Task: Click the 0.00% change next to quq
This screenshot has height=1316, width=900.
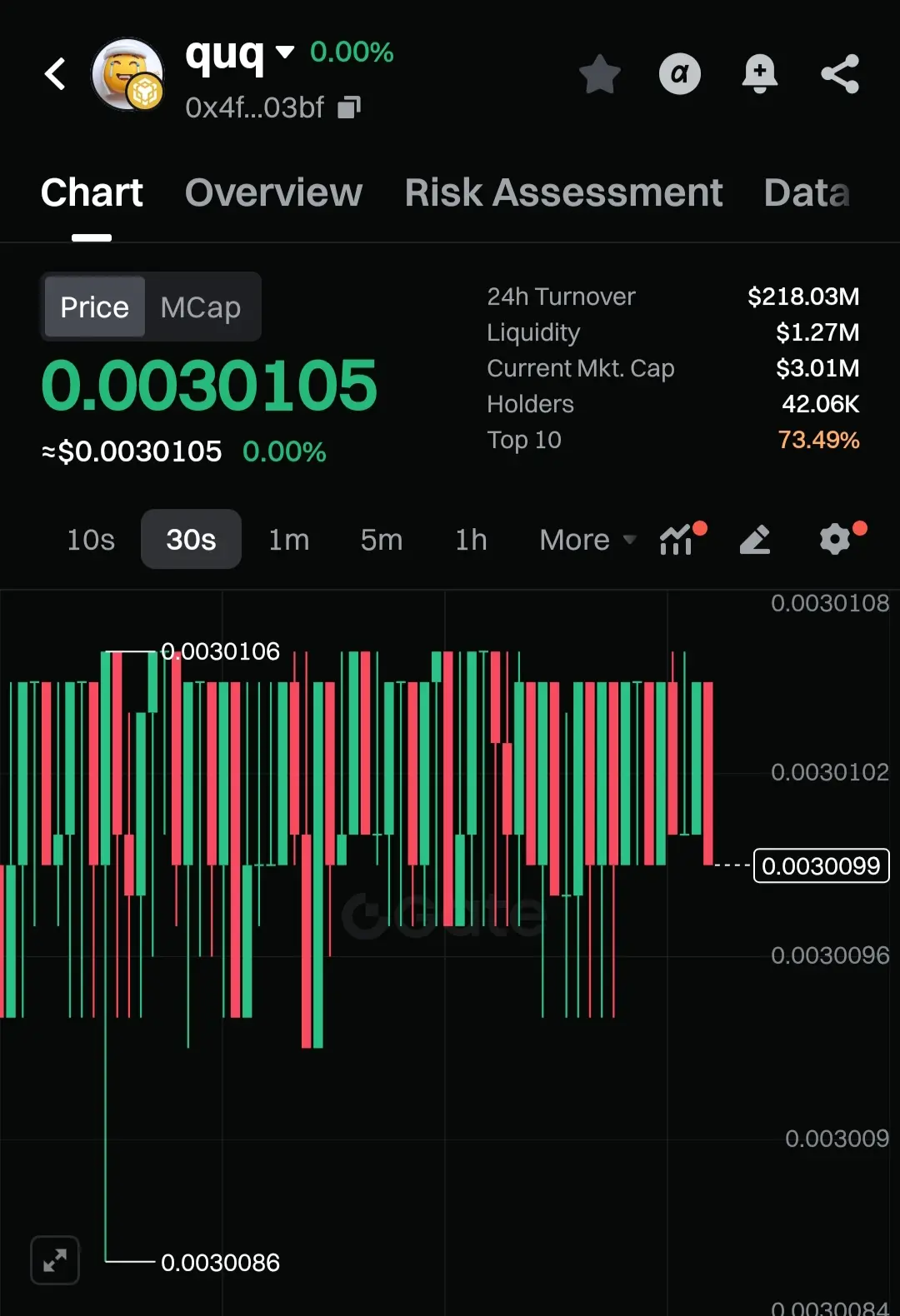Action: coord(352,52)
